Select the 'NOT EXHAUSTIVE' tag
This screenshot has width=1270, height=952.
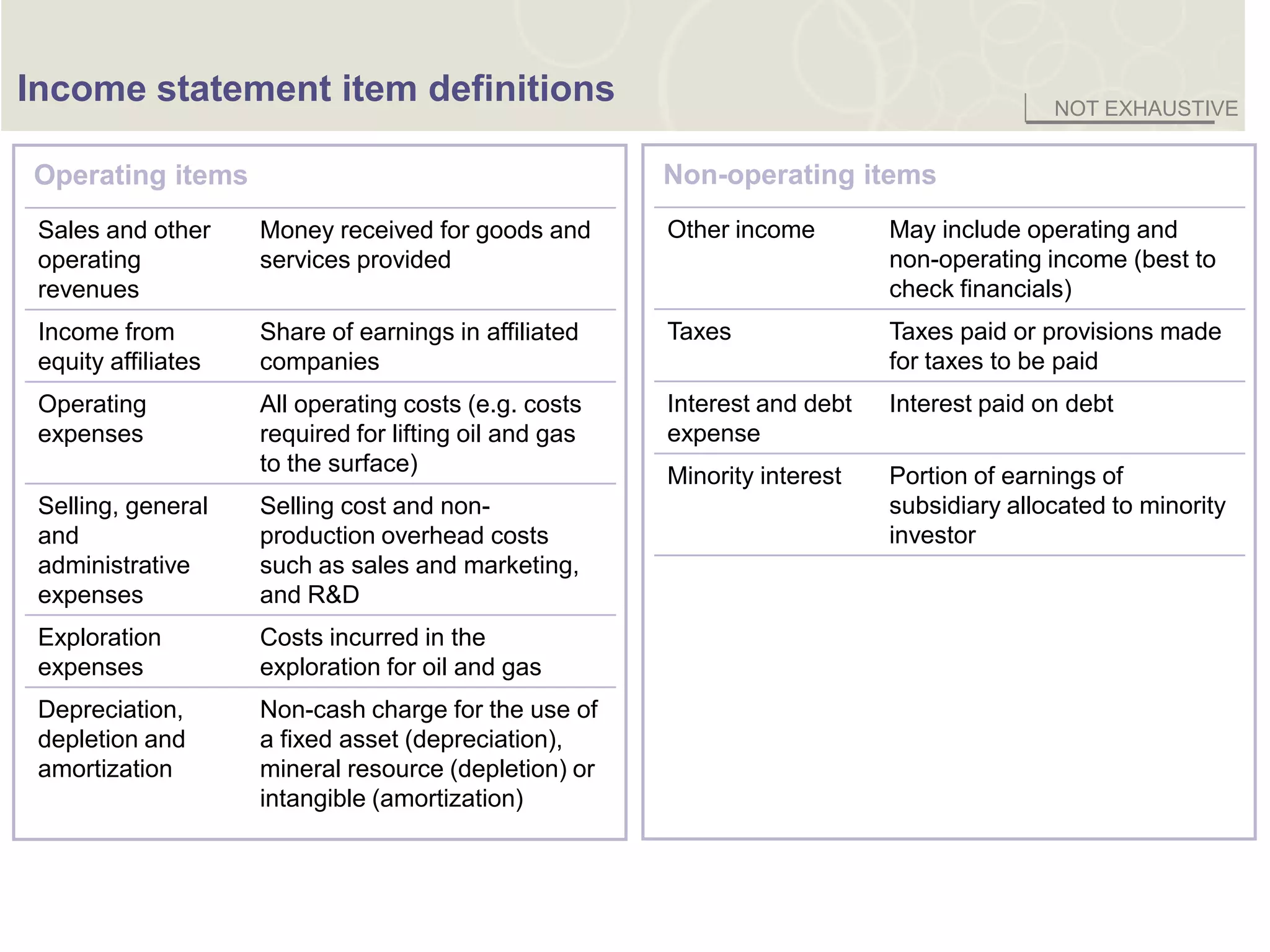pos(1146,108)
